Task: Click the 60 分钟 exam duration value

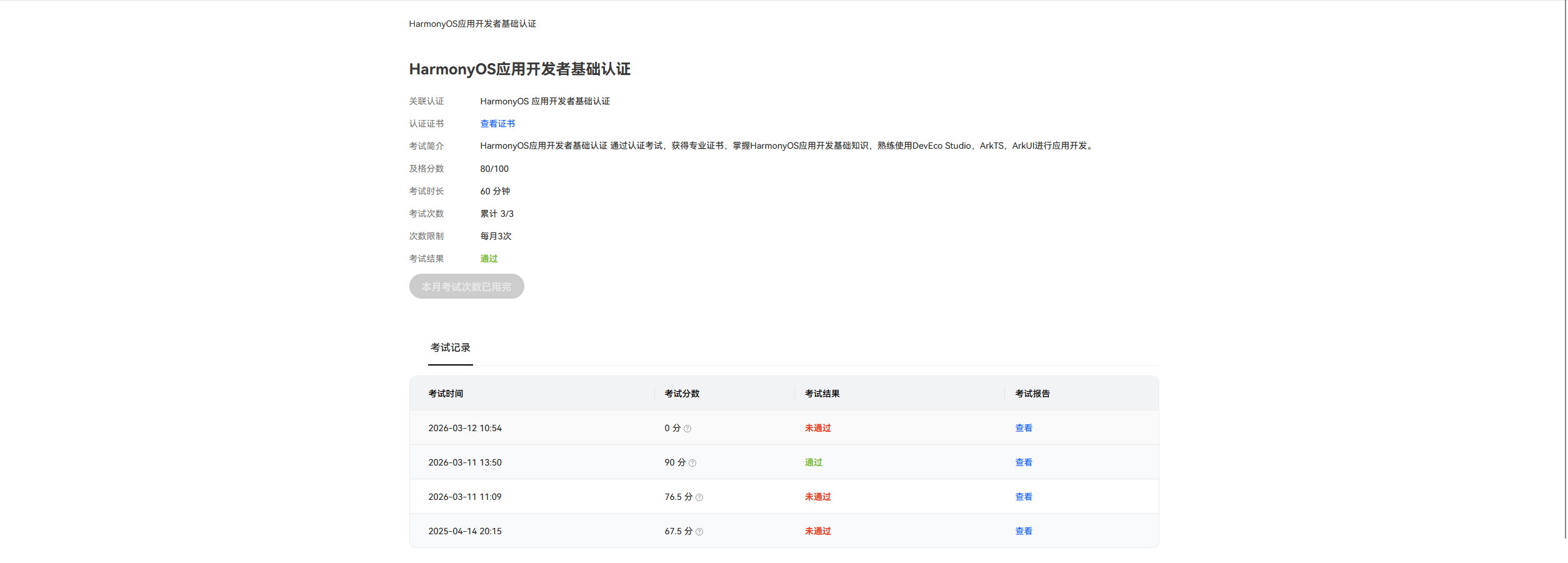Action: pos(495,191)
